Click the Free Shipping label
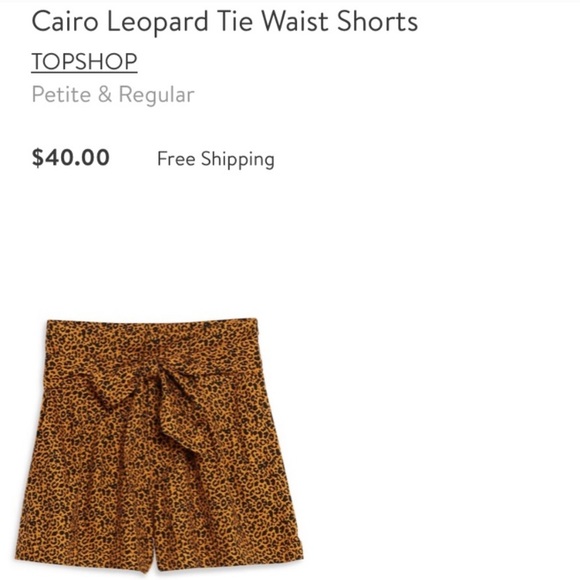Screen dimensions: 580x580 (x=216, y=159)
